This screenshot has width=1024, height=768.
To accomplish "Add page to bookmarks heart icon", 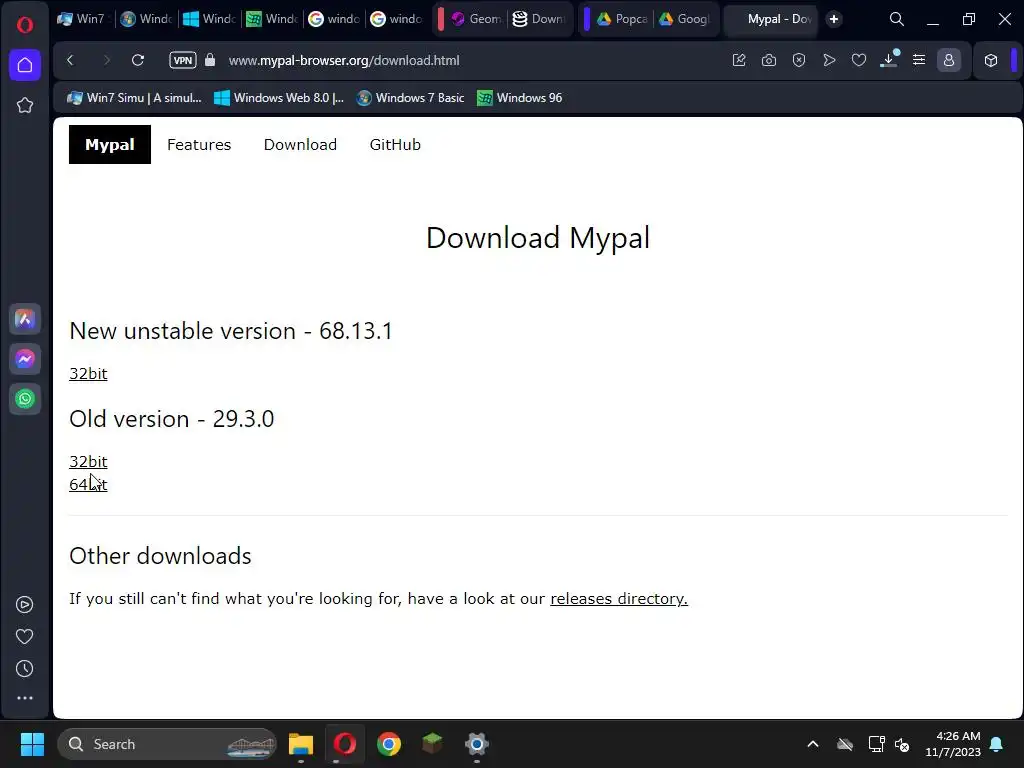I will coord(859,60).
